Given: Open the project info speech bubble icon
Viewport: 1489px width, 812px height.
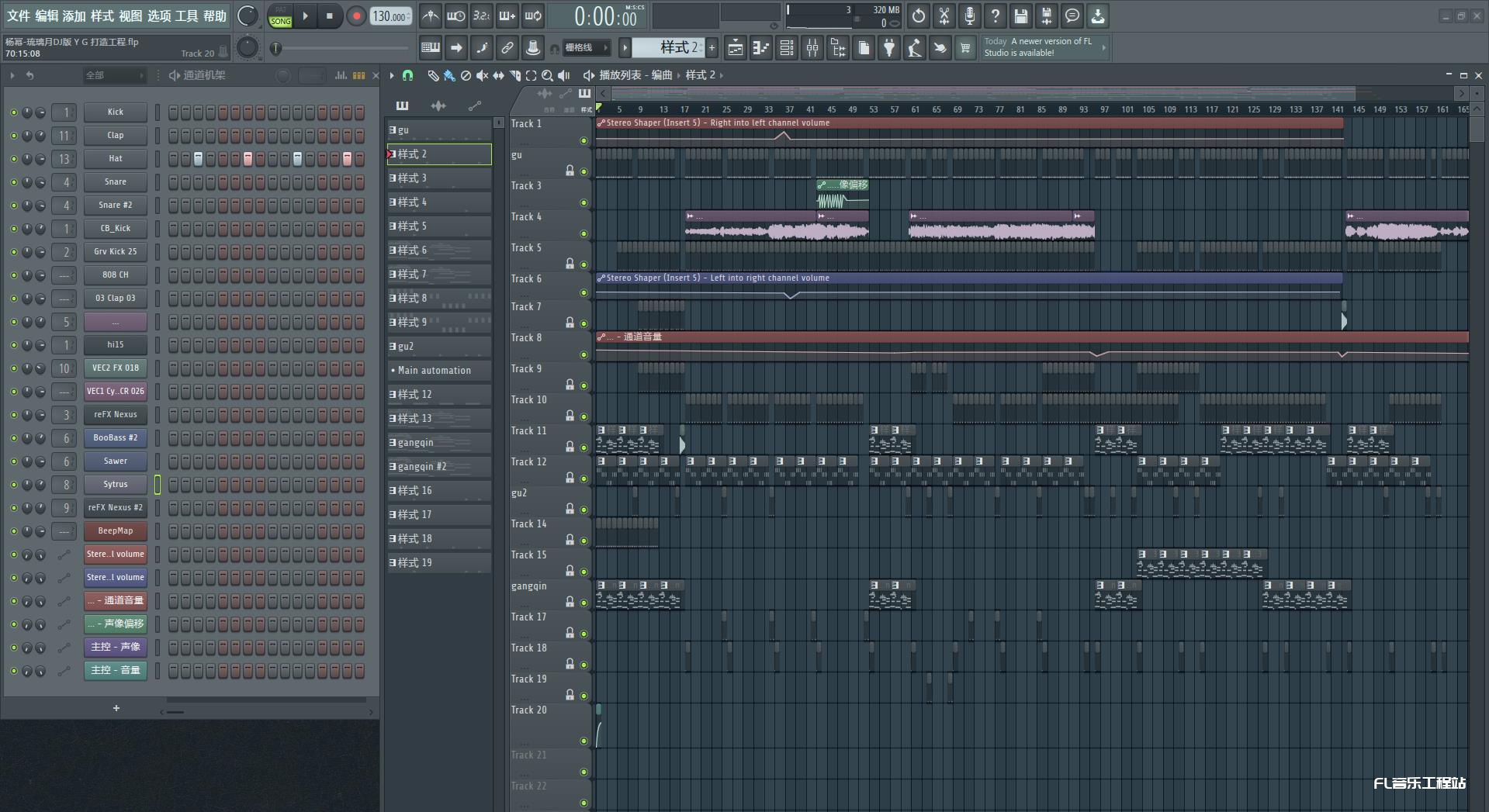Looking at the screenshot, I should pos(1072,16).
